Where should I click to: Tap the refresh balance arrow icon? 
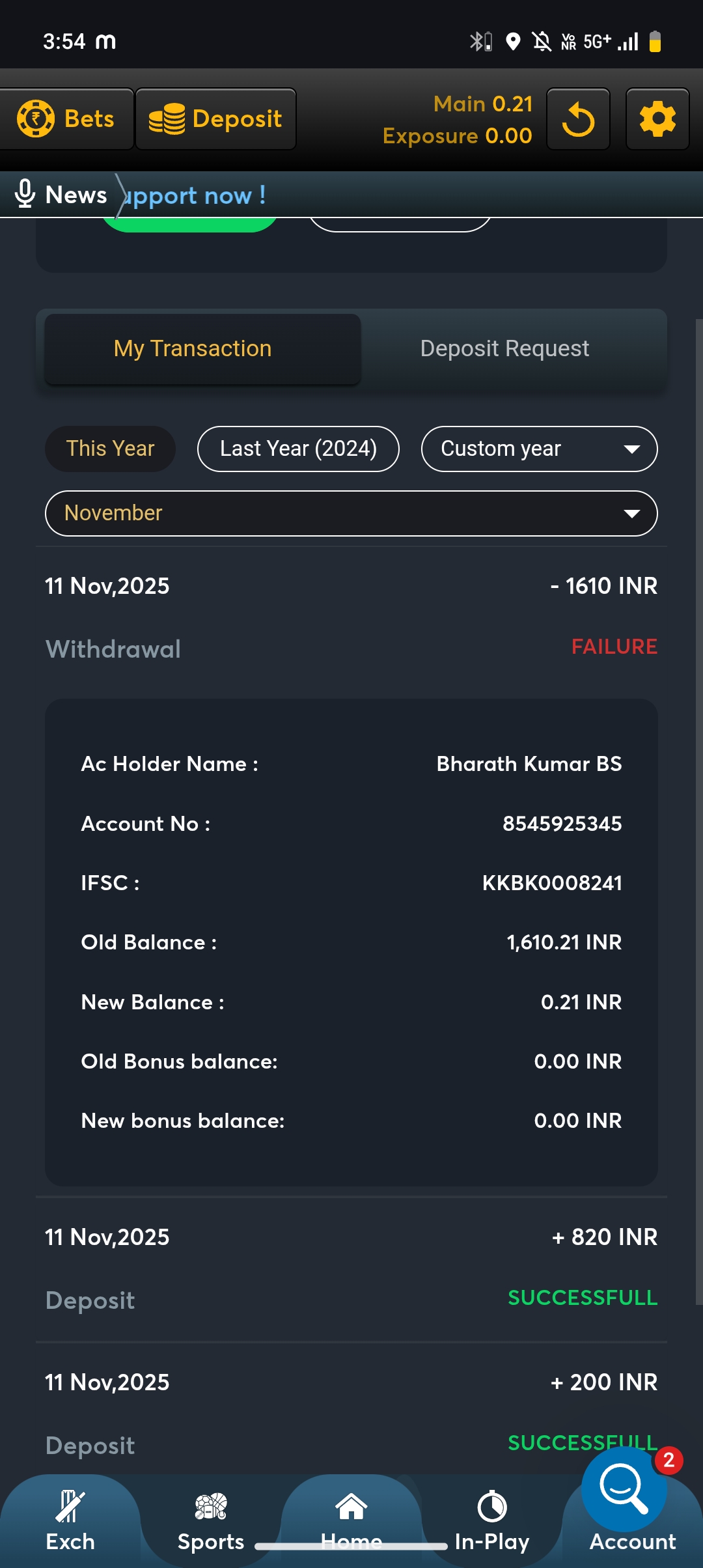pos(578,120)
